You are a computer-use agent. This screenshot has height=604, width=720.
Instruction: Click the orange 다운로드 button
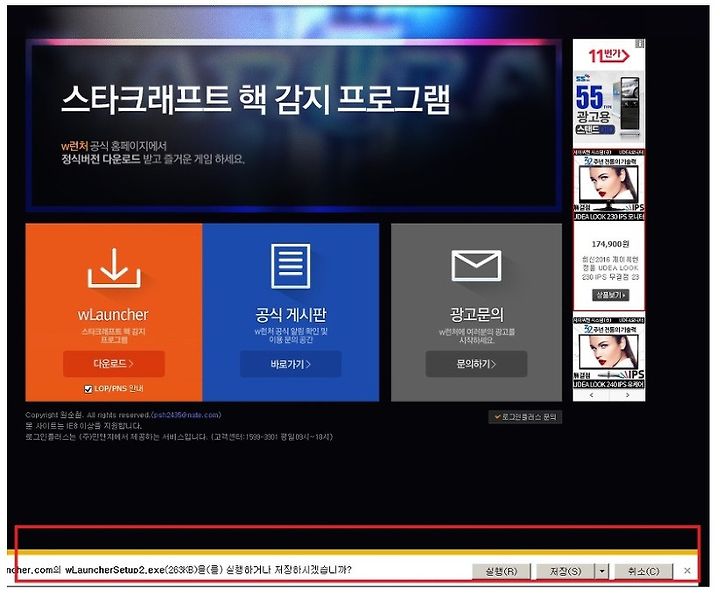click(114, 364)
